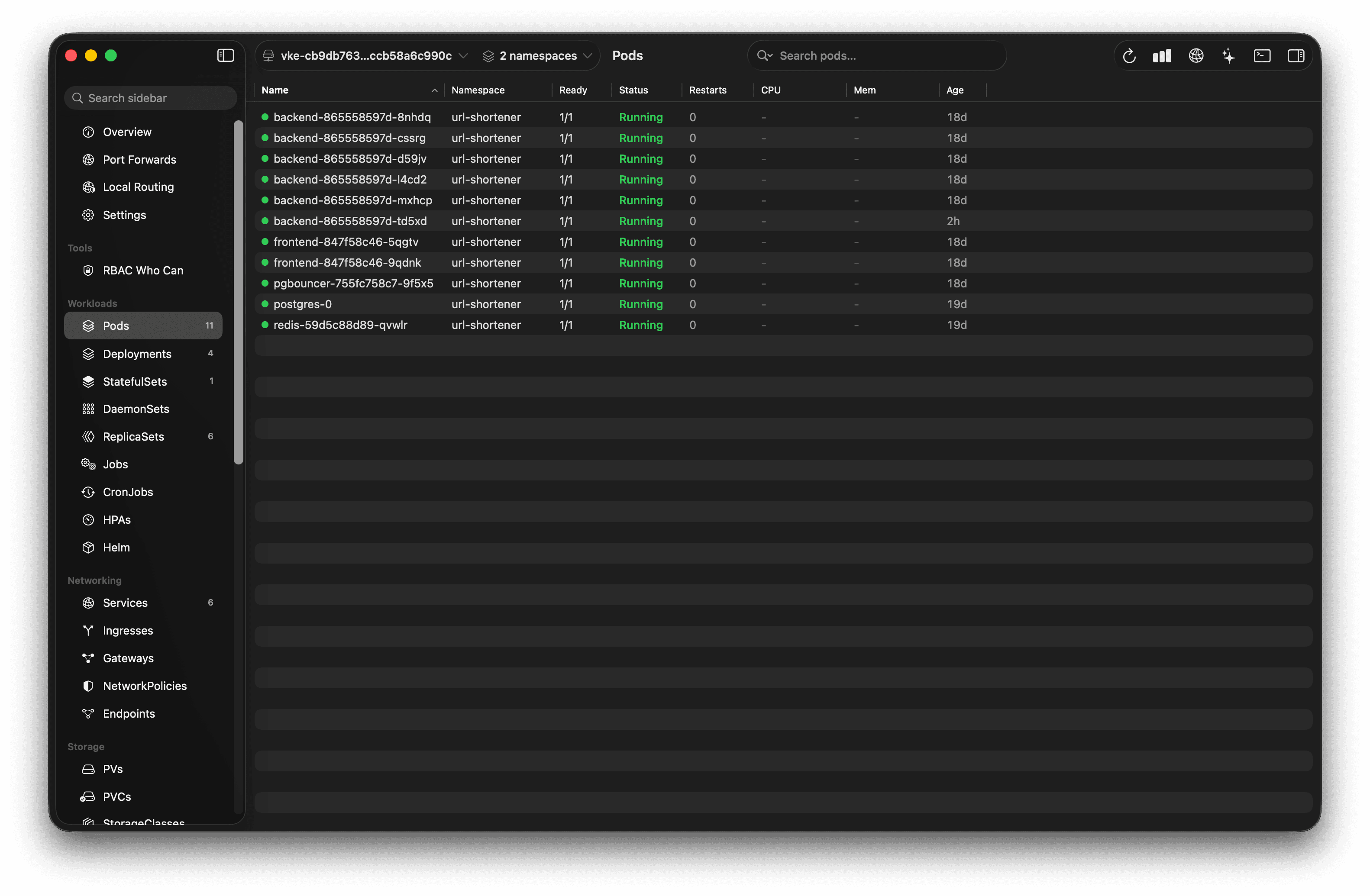The image size is (1370, 896).
Task: Select pod pgbouncer-755fc758c7-9f5x5
Action: (783, 283)
